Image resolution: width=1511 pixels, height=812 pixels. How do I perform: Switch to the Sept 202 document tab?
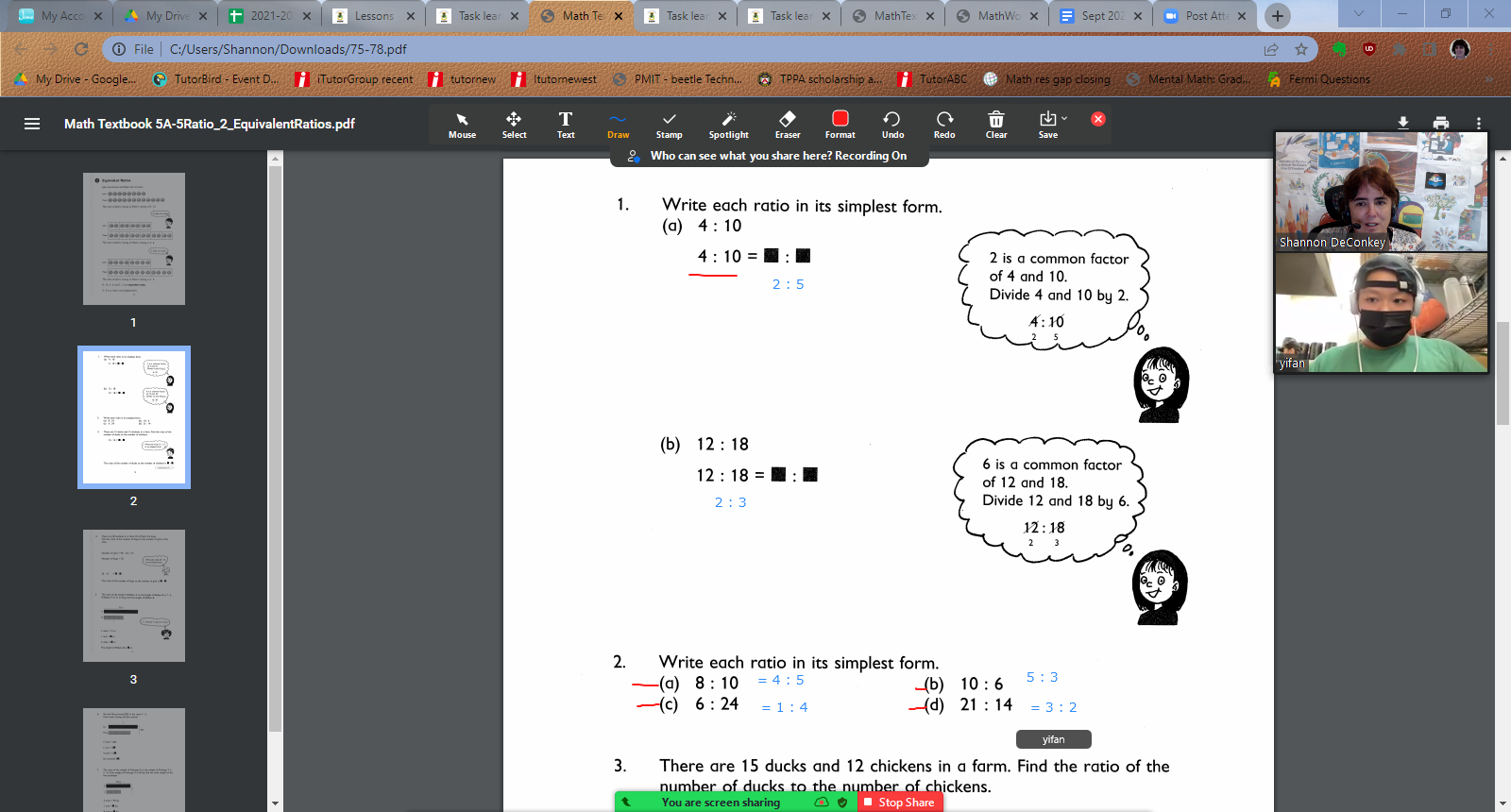(x=1102, y=16)
